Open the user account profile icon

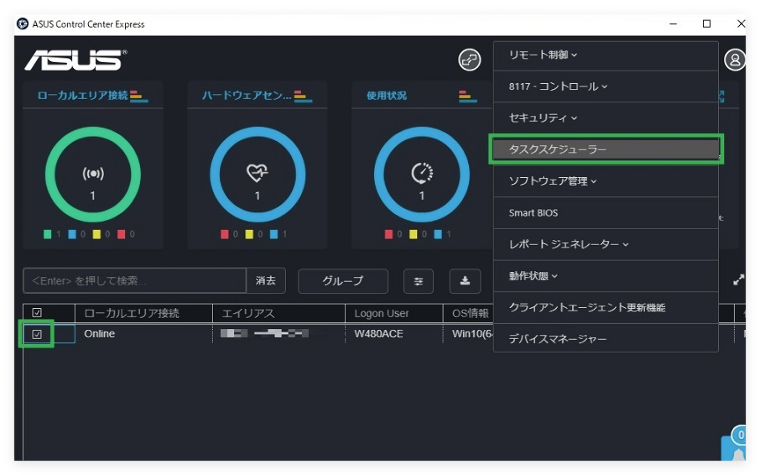(735, 60)
